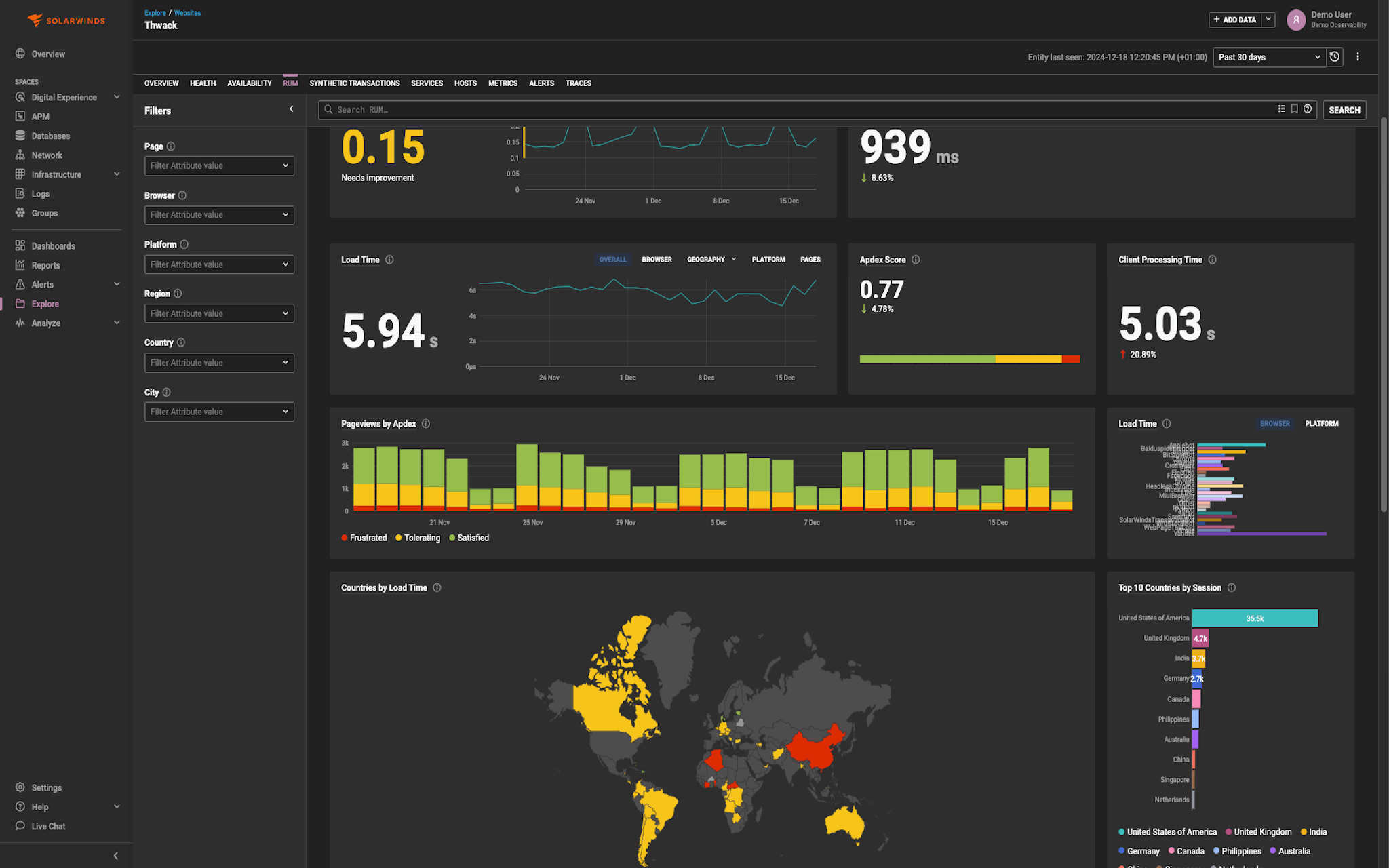Click the bookmark icon in search bar
The width and height of the screenshot is (1389, 868).
1294,109
